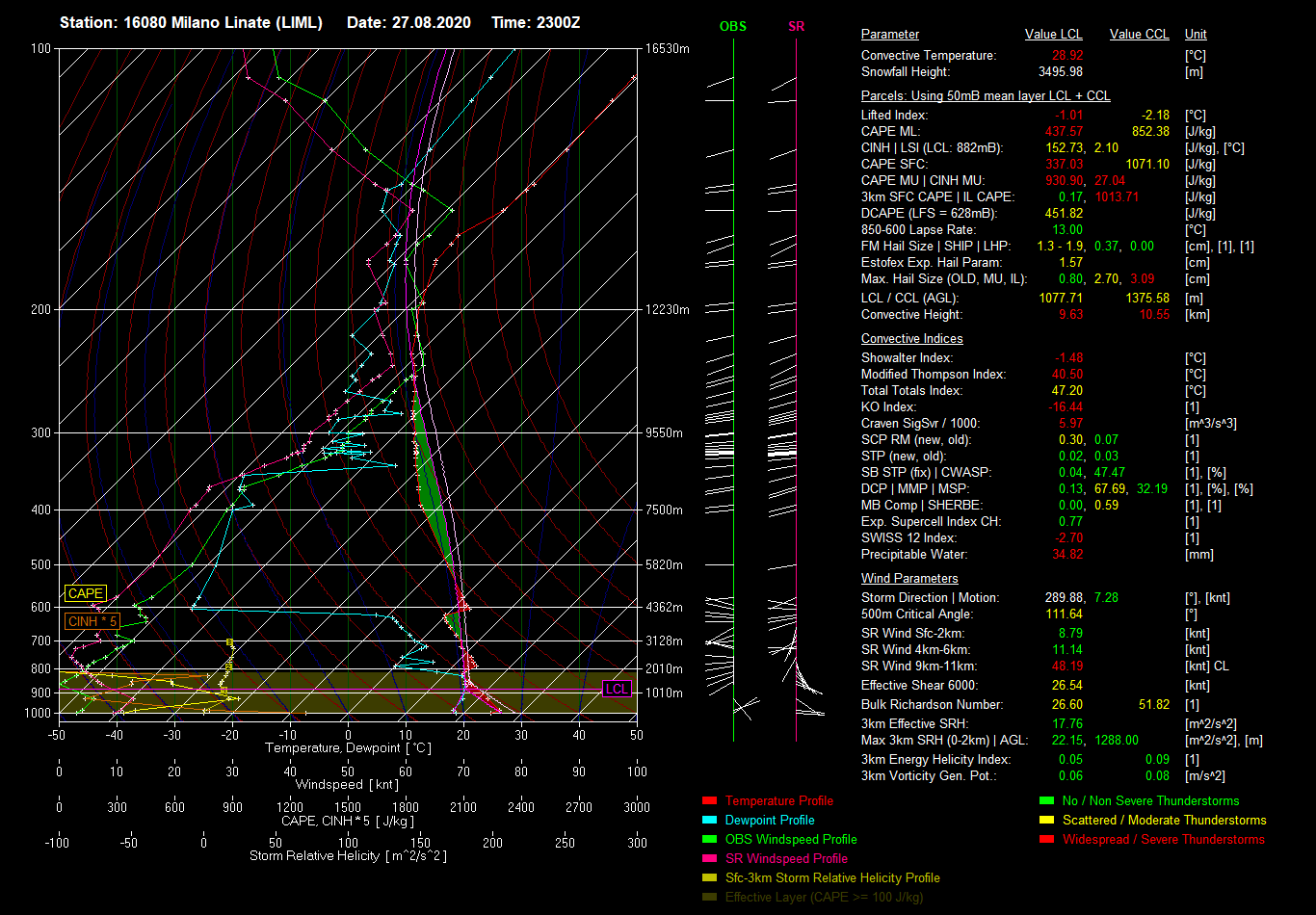Click the Parcels: Using 50mB mean layer heading
The width and height of the screenshot is (1316, 915).
985,96
